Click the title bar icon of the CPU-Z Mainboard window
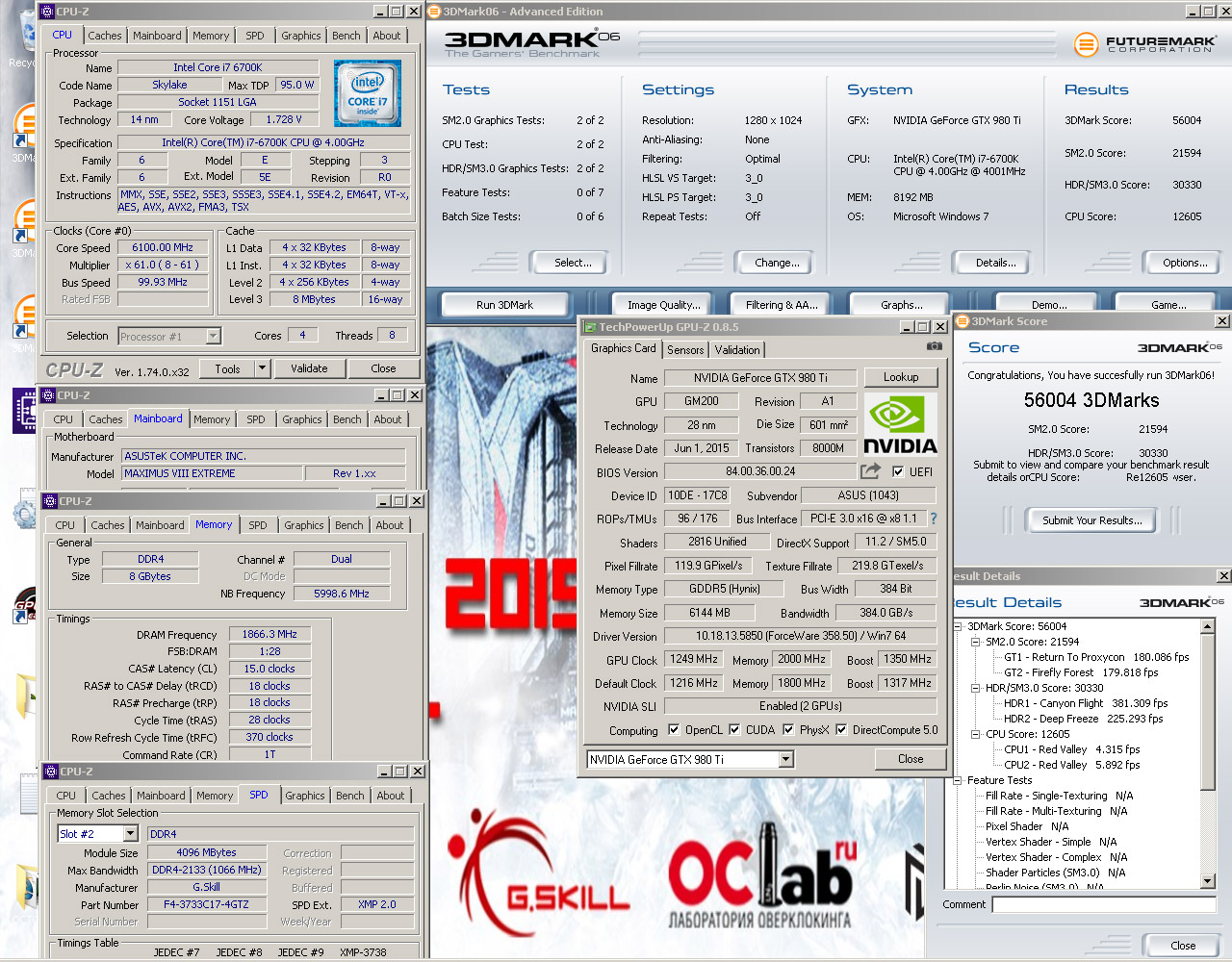1232x962 pixels. (49, 395)
